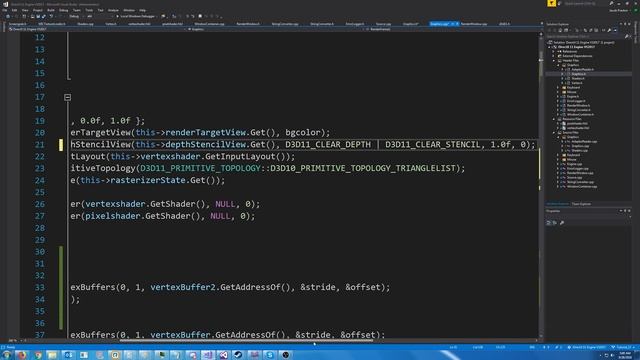The width and height of the screenshot is (640, 360).
Task: Select vertexshader.hlsl in Solution Explorer
Action: [x=578, y=128]
